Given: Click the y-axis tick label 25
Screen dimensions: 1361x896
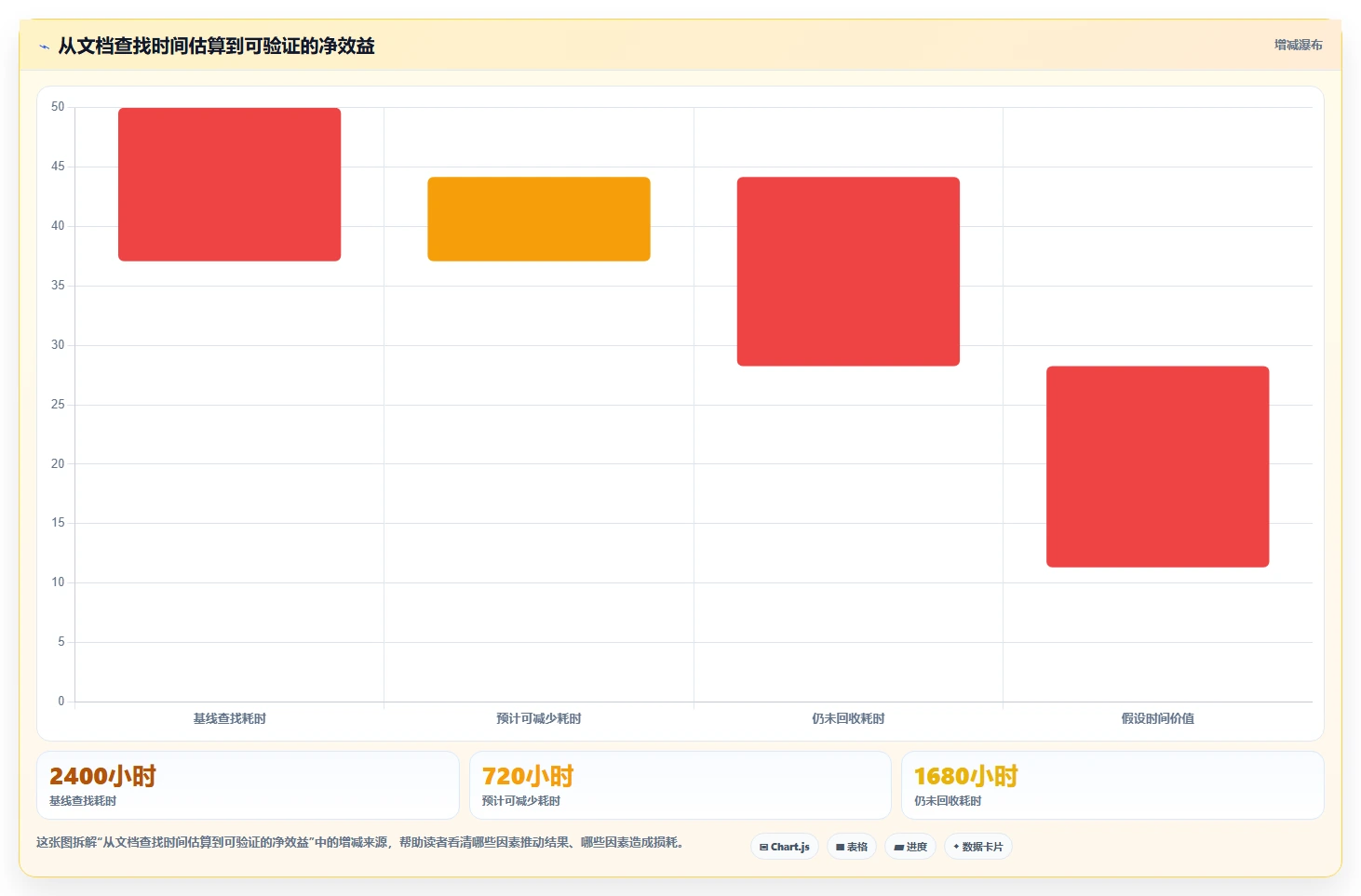Looking at the screenshot, I should [58, 405].
